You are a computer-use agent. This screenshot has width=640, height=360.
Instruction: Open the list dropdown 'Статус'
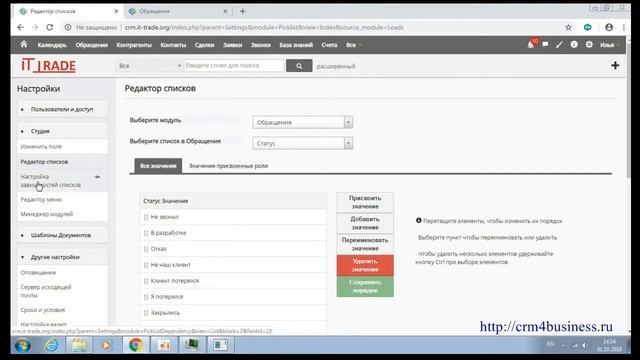pos(302,143)
